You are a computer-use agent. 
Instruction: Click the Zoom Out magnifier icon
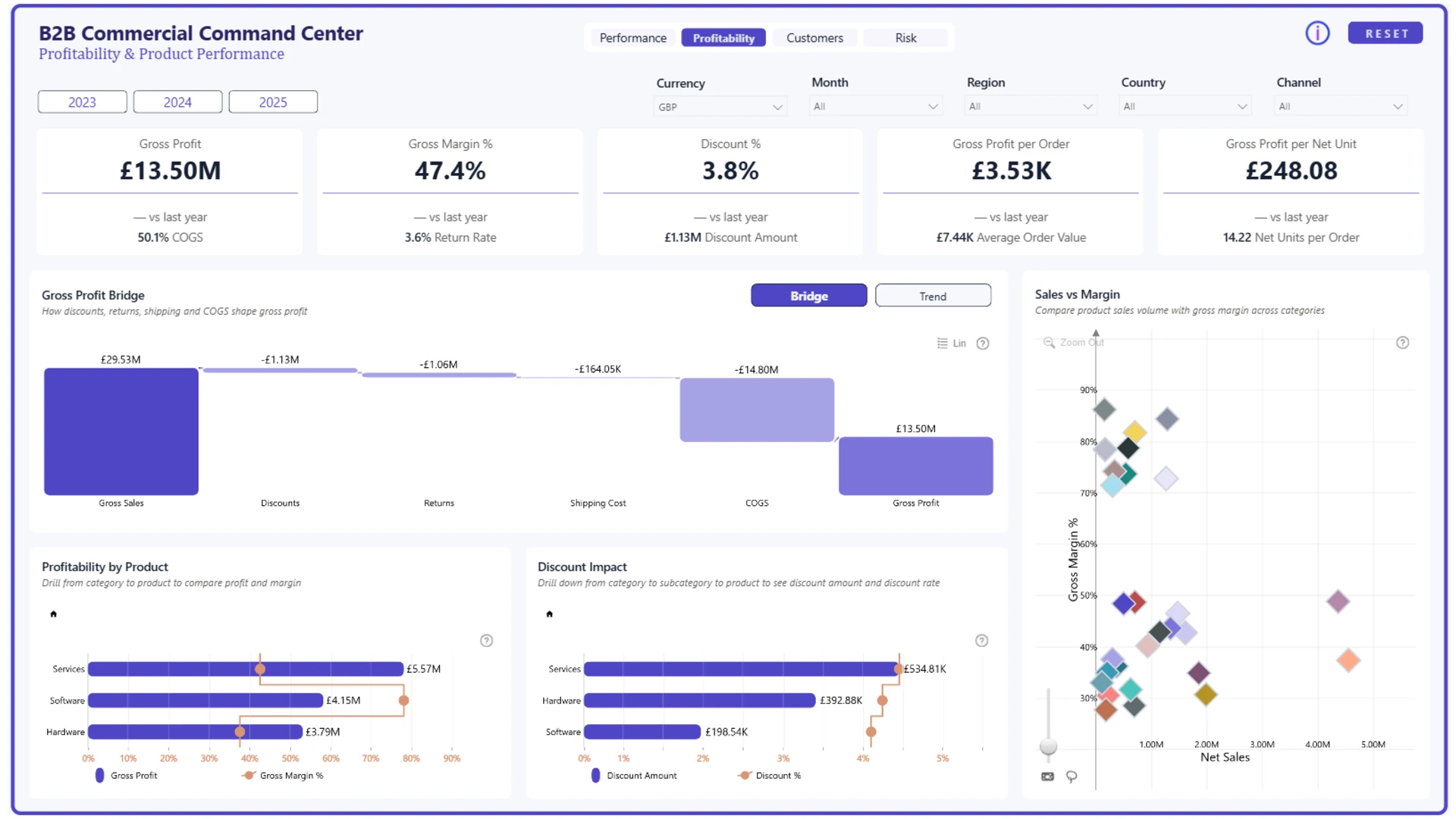pyautogui.click(x=1049, y=343)
